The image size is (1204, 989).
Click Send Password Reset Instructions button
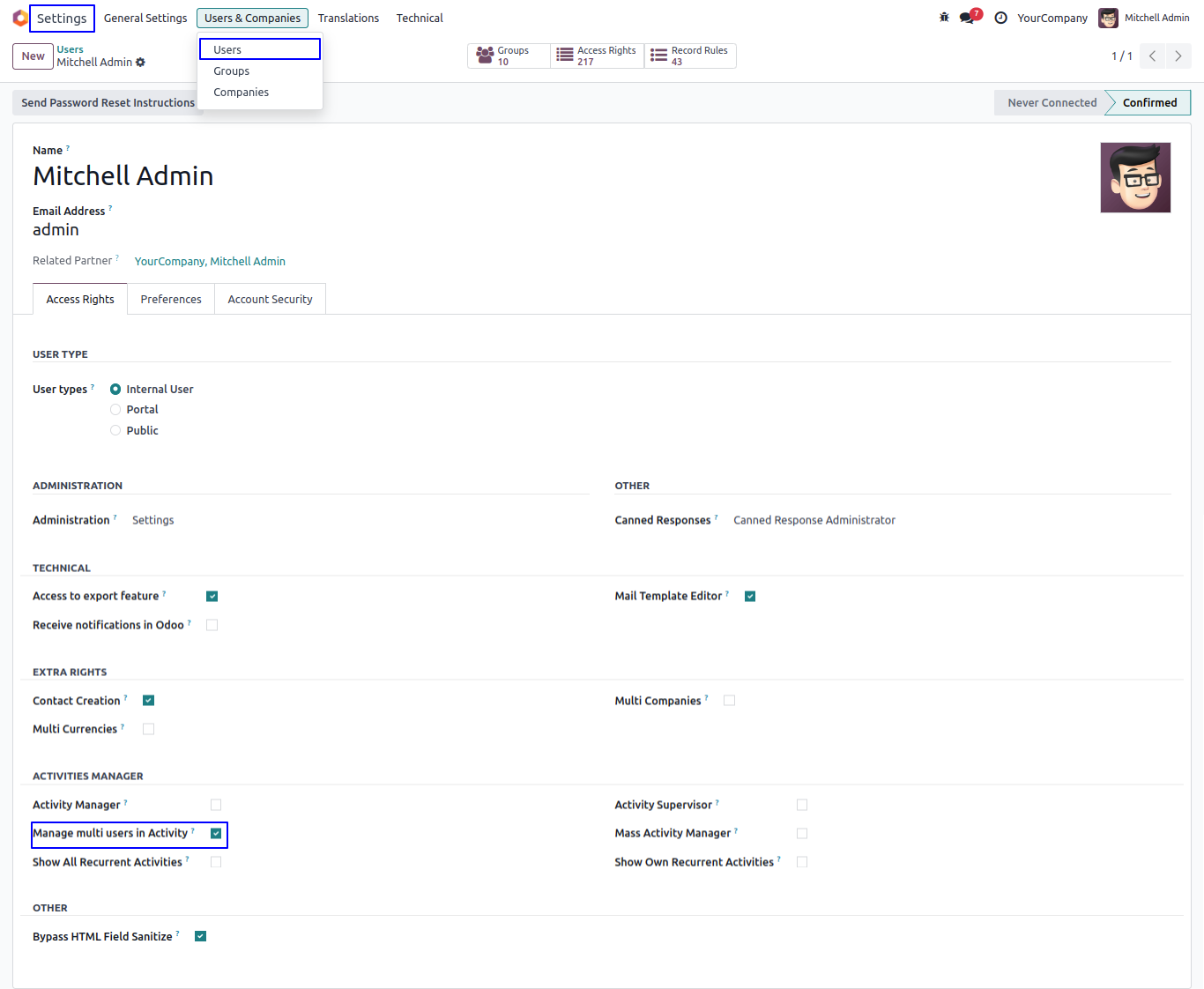[x=108, y=103]
